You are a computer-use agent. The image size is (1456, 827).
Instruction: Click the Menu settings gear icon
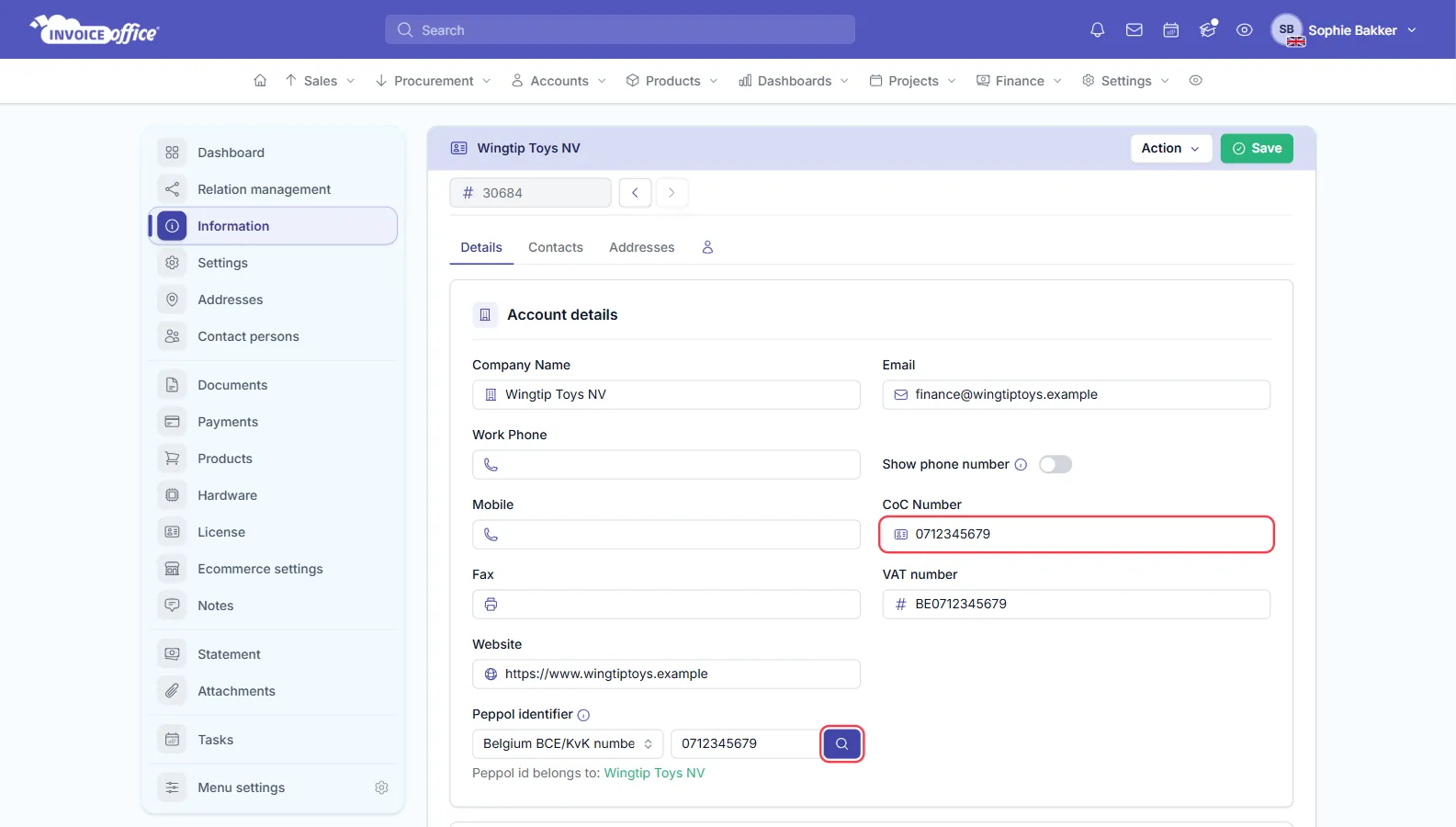coord(381,787)
